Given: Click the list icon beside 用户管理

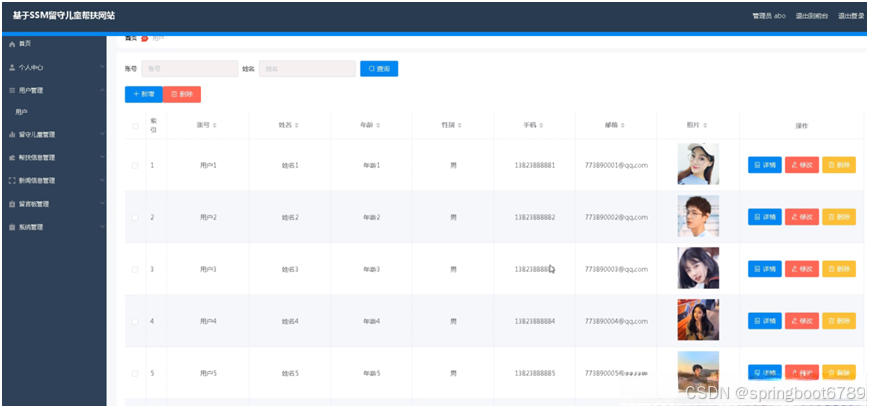Looking at the screenshot, I should pos(12,90).
